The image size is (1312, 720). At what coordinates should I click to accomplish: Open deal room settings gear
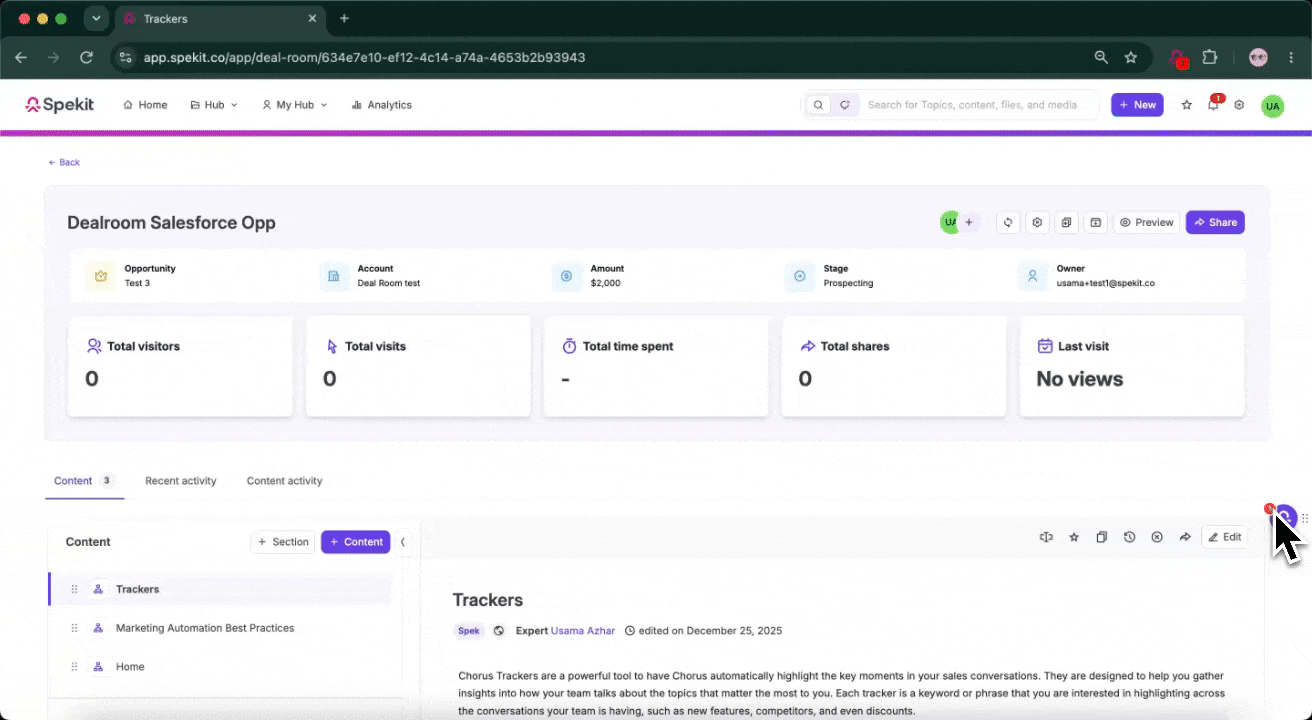pyautogui.click(x=1038, y=222)
